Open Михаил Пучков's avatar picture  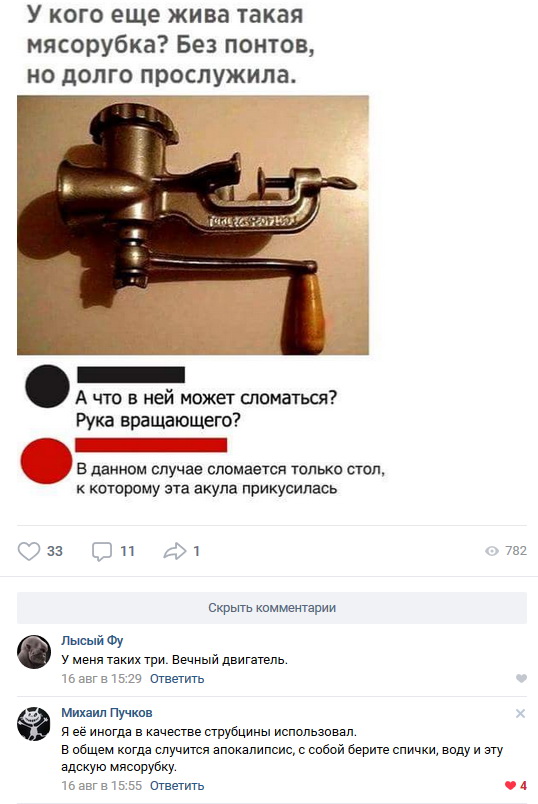click(34, 723)
